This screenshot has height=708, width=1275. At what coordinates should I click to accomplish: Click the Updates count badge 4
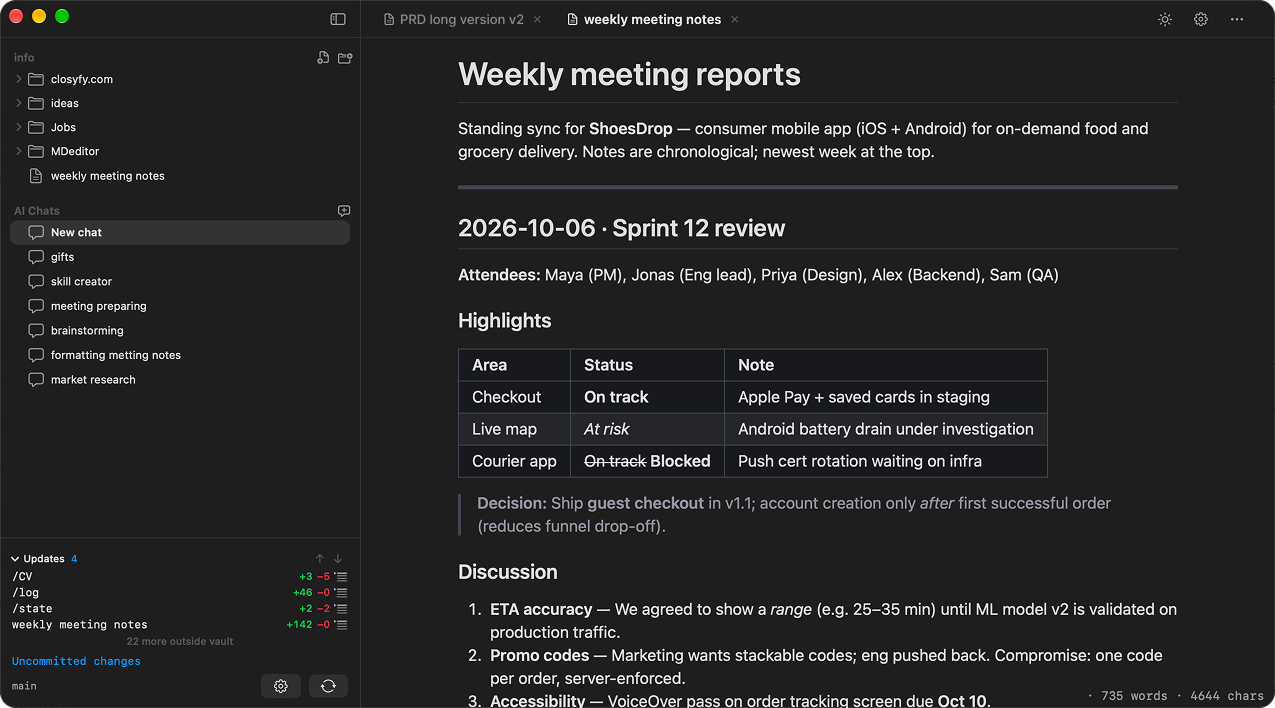pyautogui.click(x=74, y=559)
